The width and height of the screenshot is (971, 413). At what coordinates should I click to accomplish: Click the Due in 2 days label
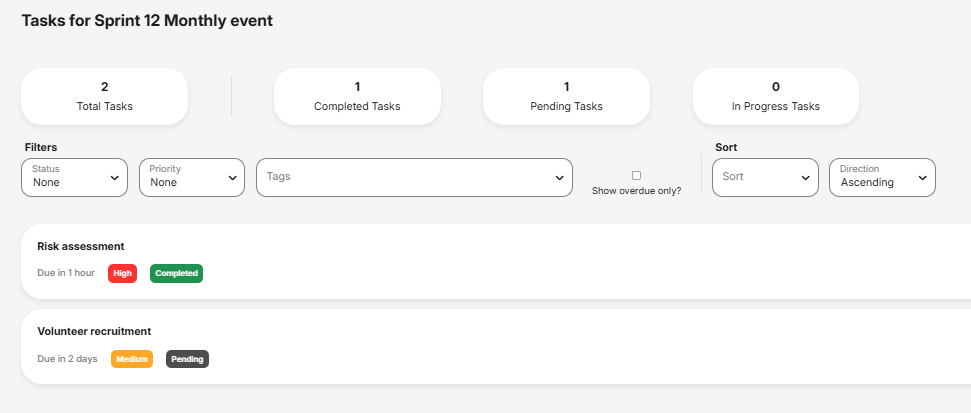(x=67, y=359)
